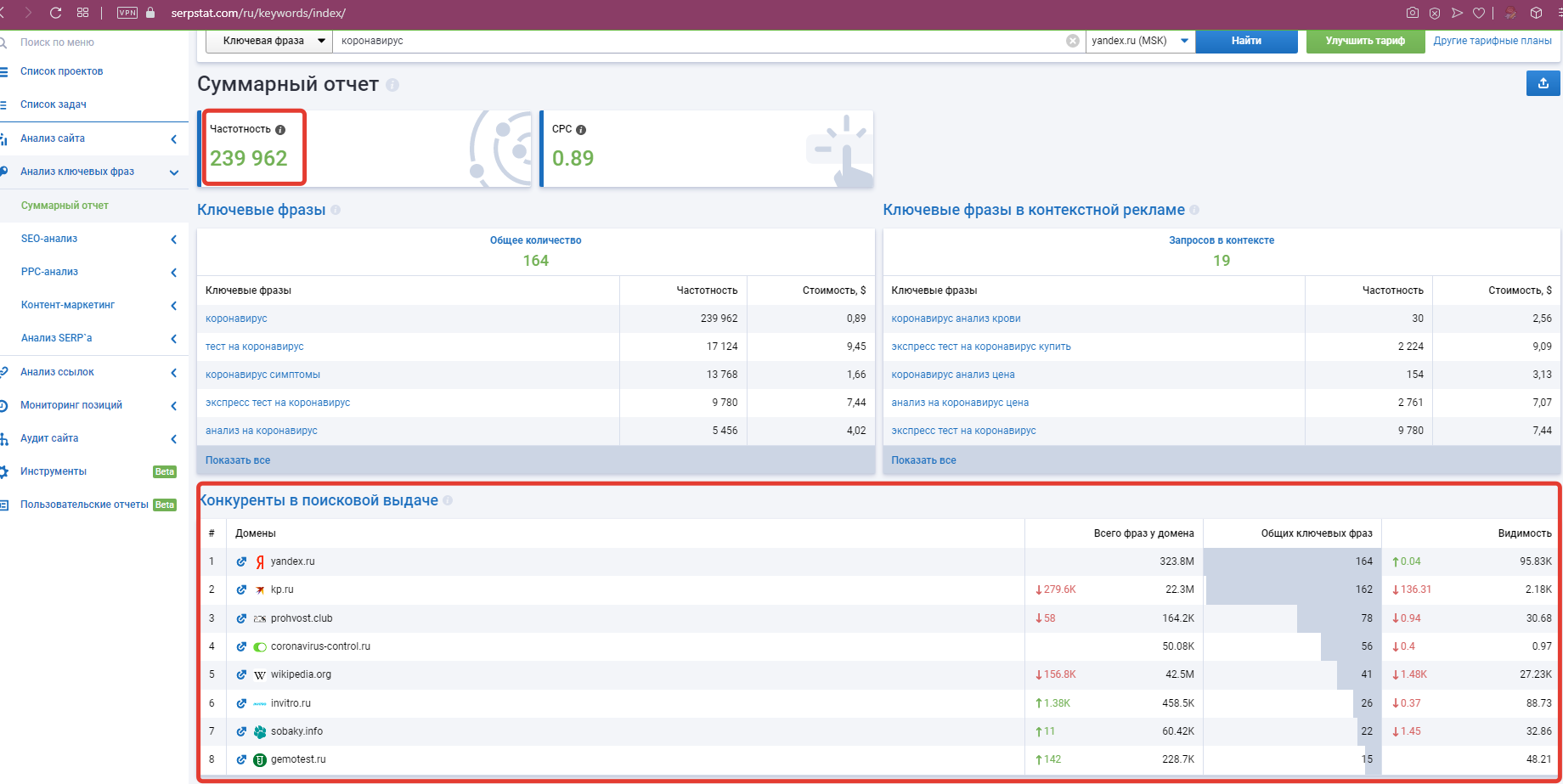
Task: Expand the Анализ SERP`а submenu
Action: pos(173,339)
